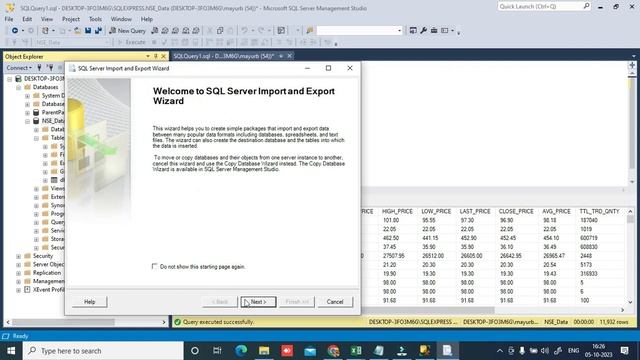Open Task View on taskbar
The width and height of the screenshot is (640, 360).
point(217,351)
